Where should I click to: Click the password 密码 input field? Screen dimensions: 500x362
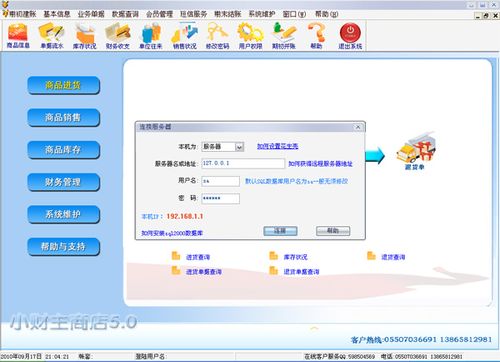(x=220, y=198)
